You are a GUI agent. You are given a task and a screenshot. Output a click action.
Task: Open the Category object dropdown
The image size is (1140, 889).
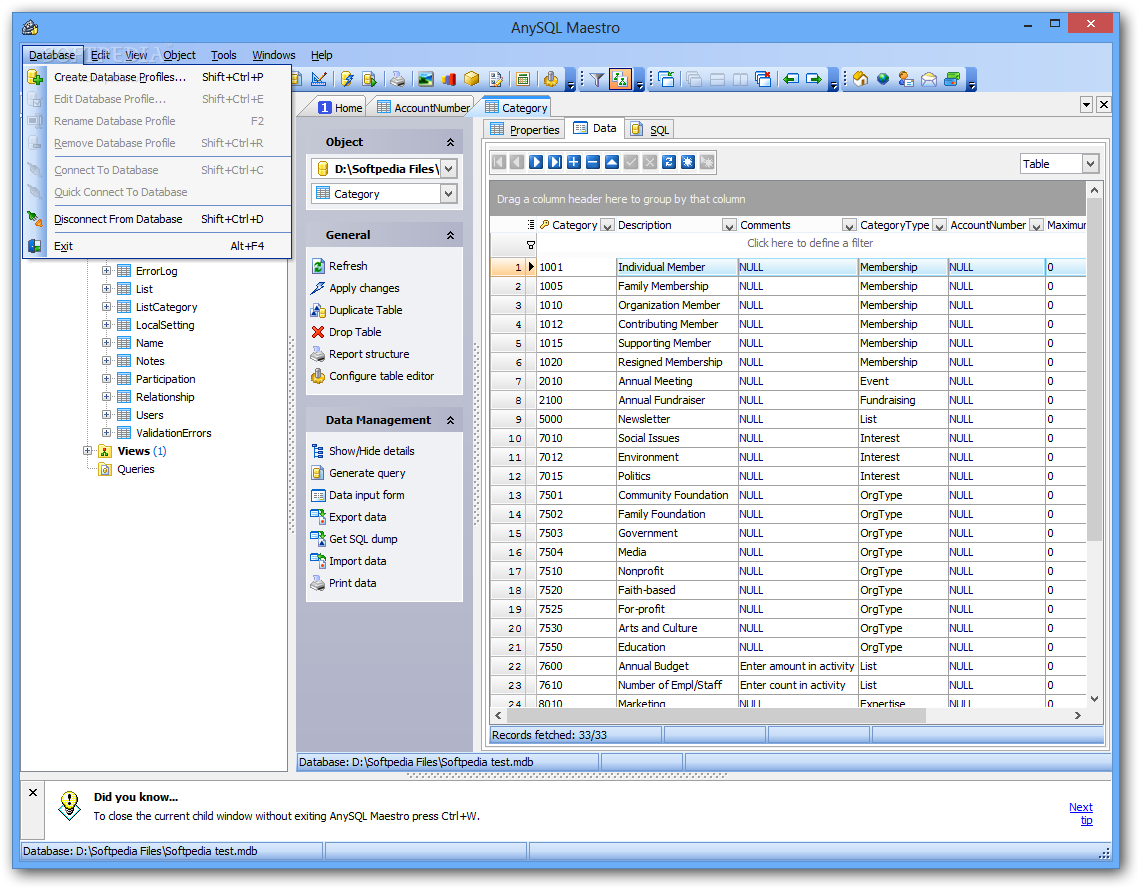(x=449, y=193)
